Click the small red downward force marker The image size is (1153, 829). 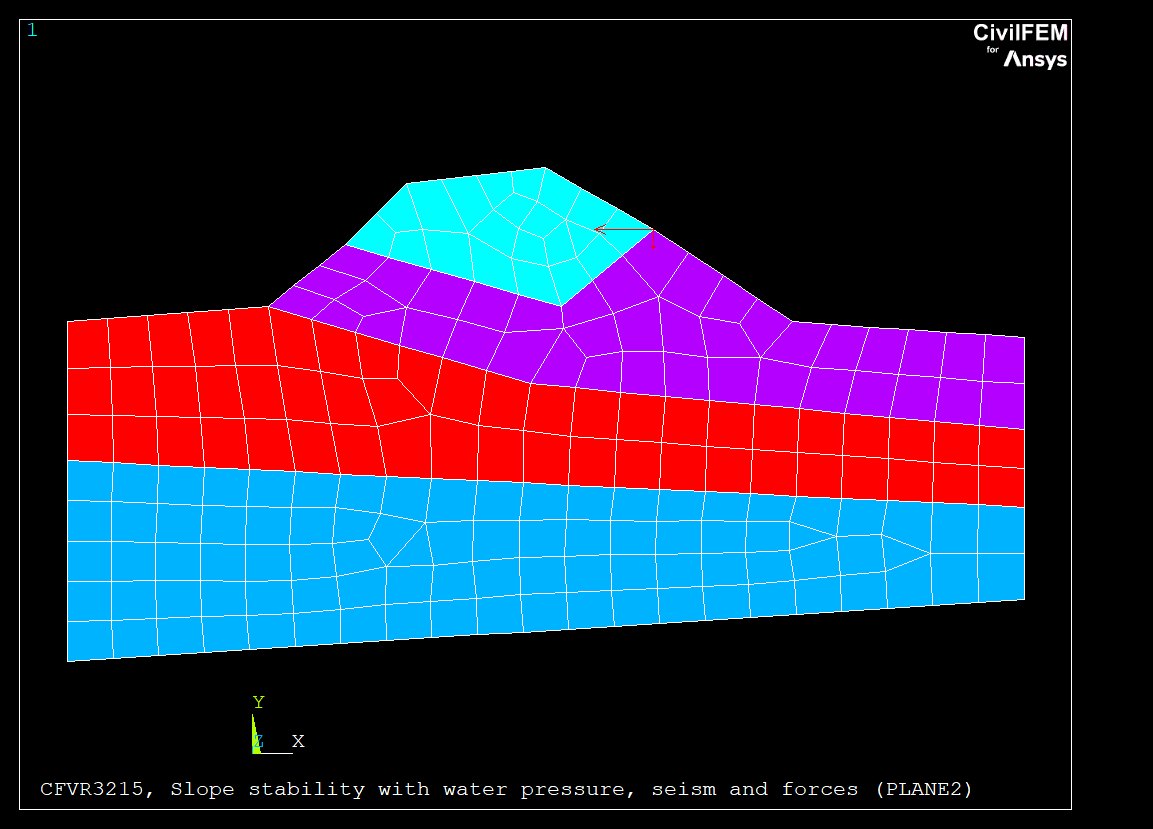[654, 246]
